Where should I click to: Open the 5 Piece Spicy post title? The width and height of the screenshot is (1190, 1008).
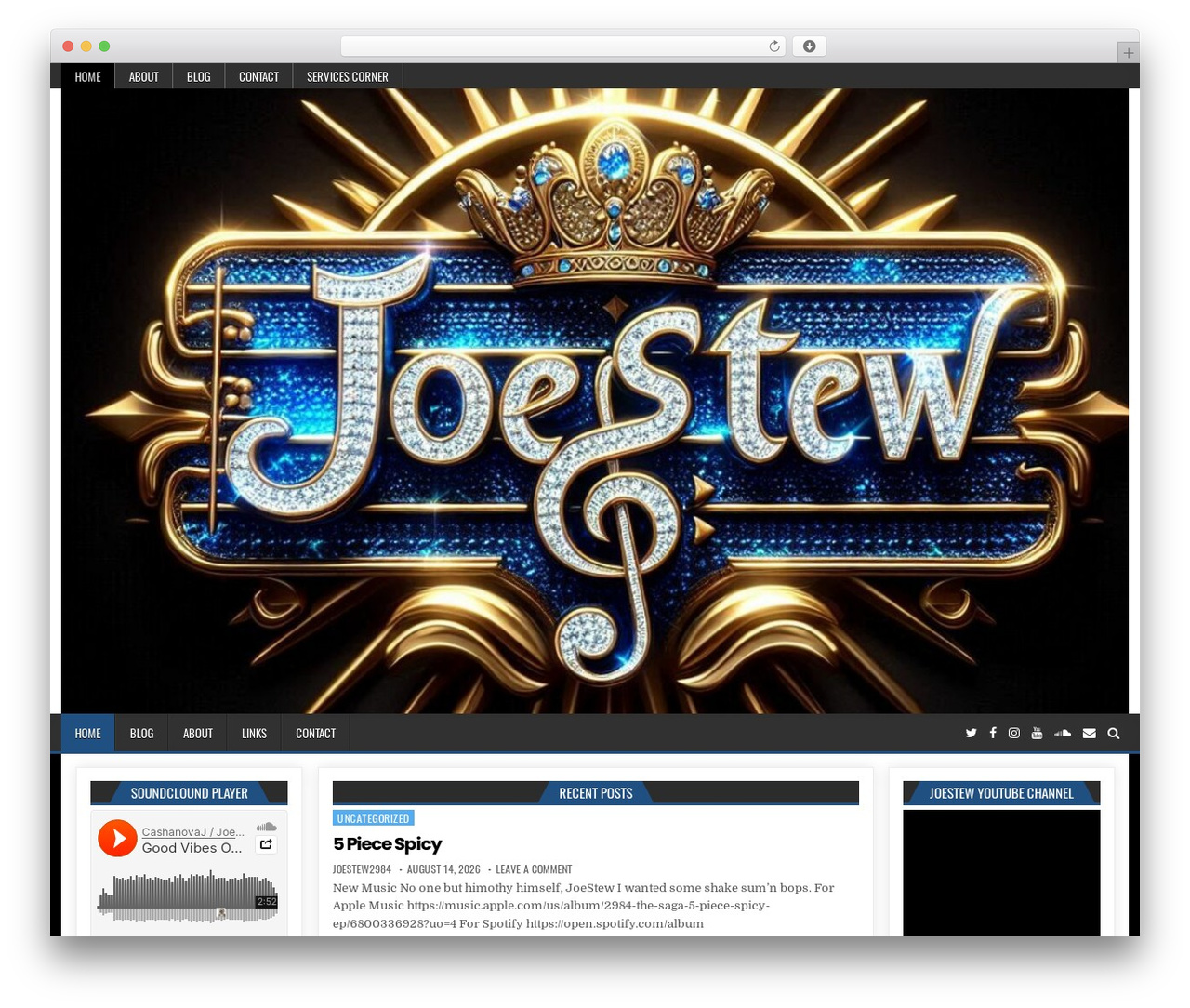pos(388,843)
